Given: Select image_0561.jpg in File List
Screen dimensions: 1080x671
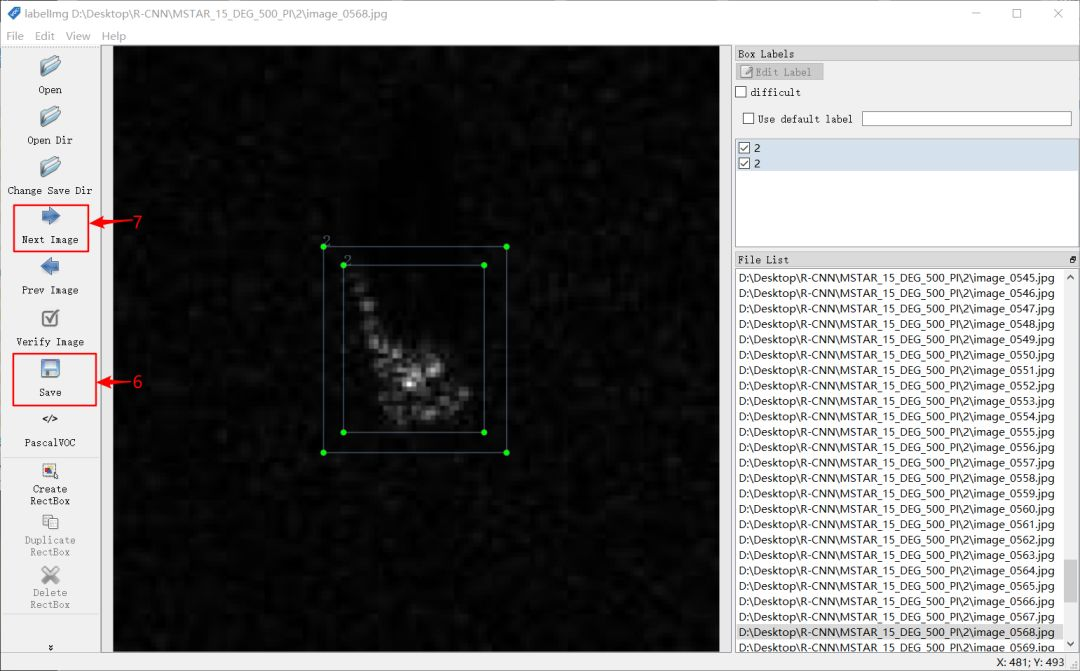Looking at the screenshot, I should (897, 524).
